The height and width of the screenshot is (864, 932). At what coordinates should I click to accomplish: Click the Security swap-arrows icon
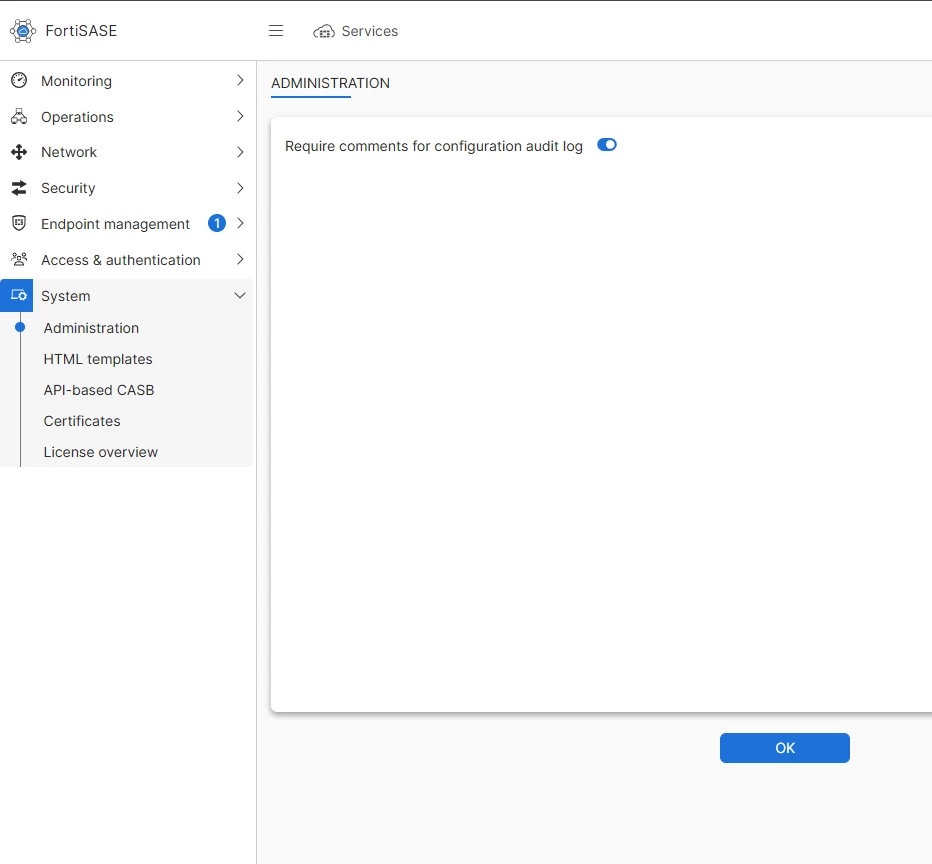pos(19,188)
